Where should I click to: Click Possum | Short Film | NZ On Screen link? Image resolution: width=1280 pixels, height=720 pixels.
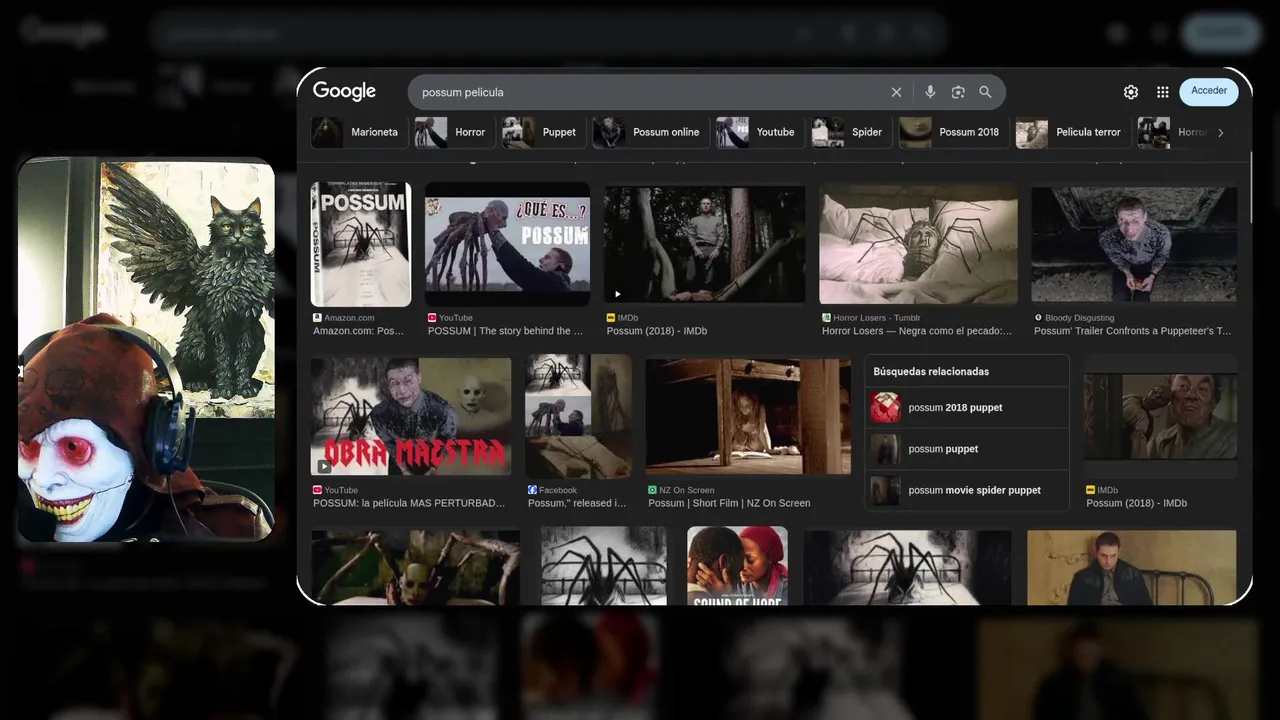click(729, 503)
